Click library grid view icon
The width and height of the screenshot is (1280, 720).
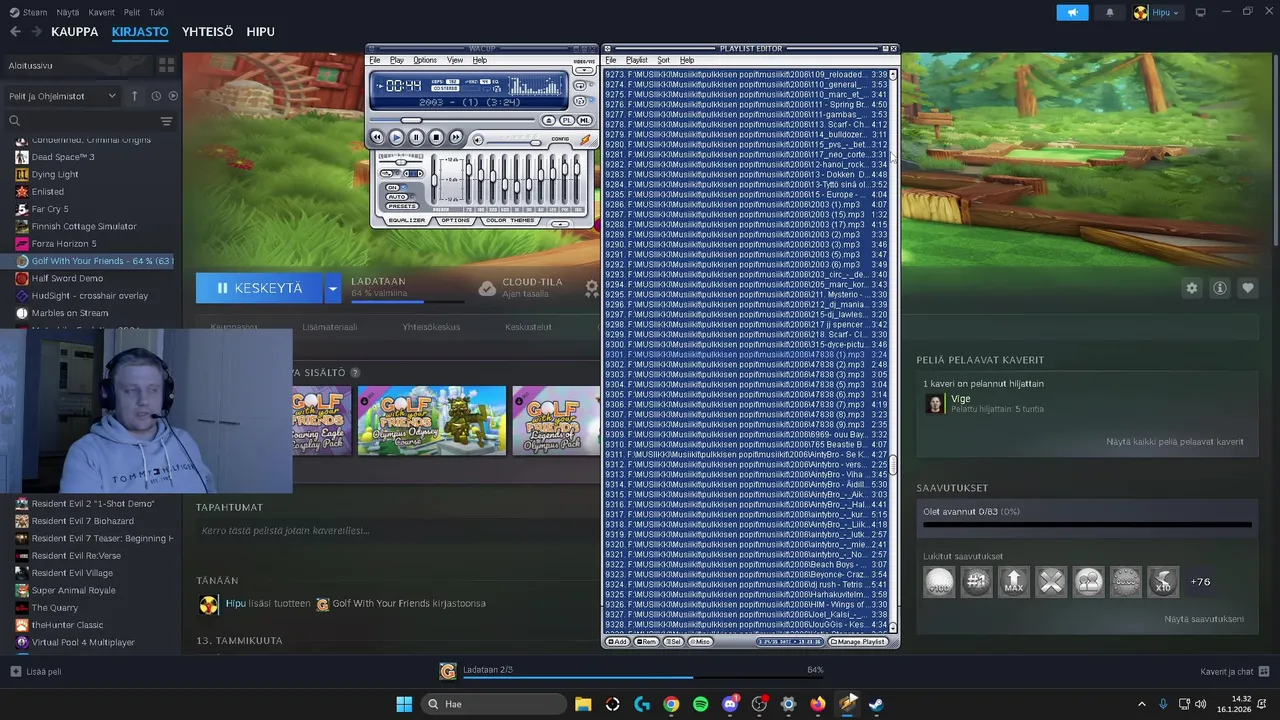point(166,65)
